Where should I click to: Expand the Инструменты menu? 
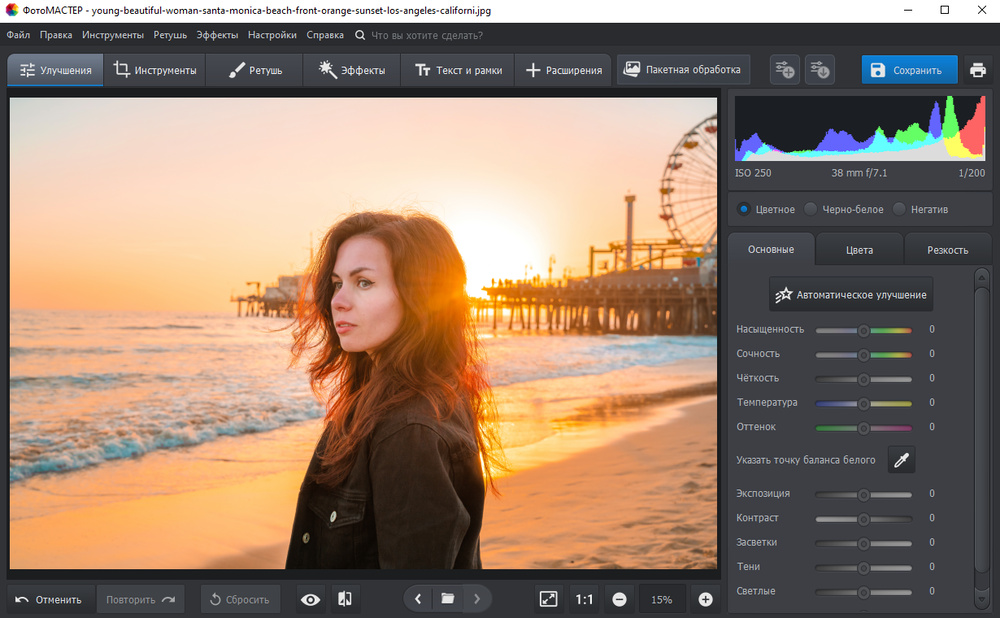coord(113,35)
